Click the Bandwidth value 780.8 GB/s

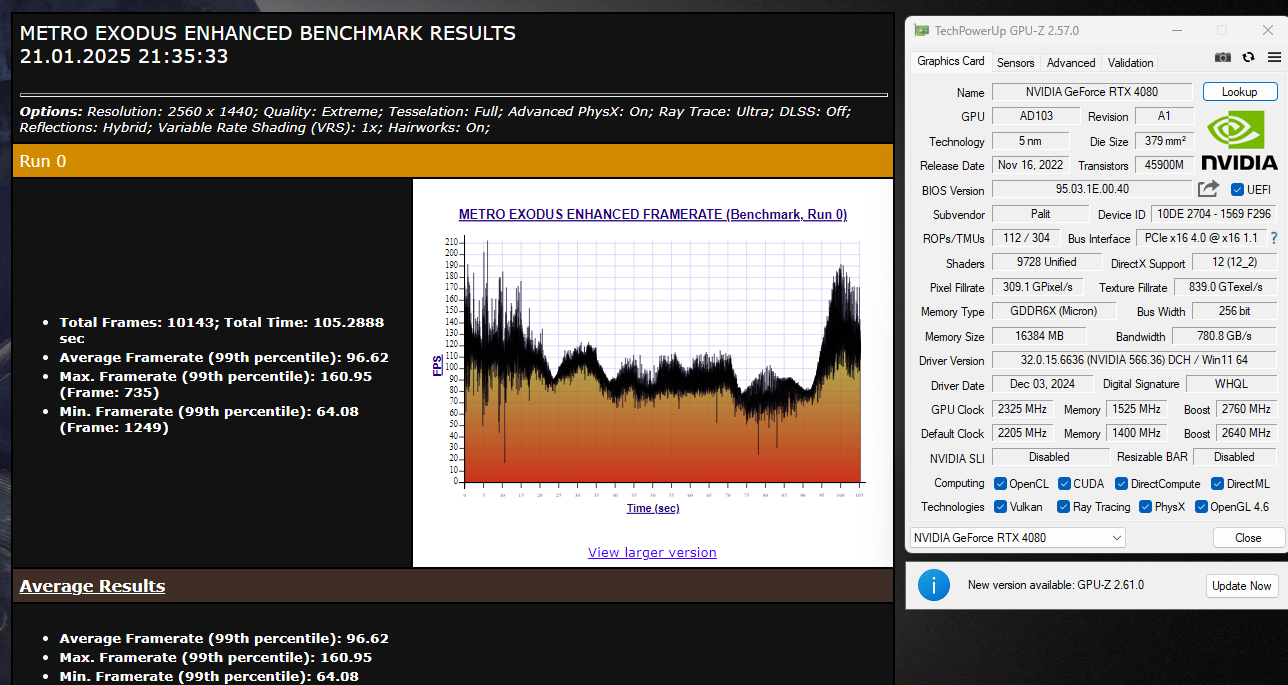[x=1223, y=336]
